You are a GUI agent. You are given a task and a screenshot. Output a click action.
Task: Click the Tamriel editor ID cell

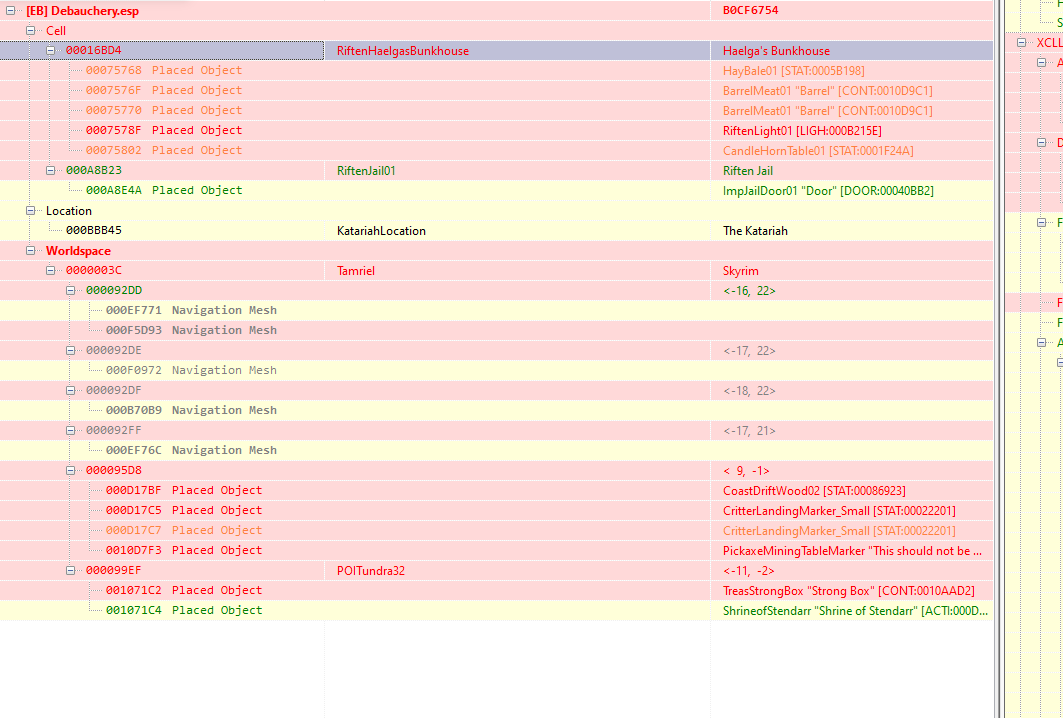(x=517, y=271)
